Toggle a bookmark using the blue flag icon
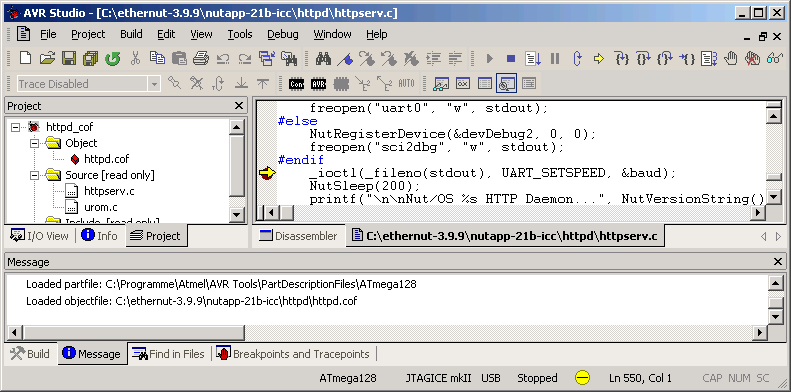Screen dimensions: 791x392 tap(345, 59)
